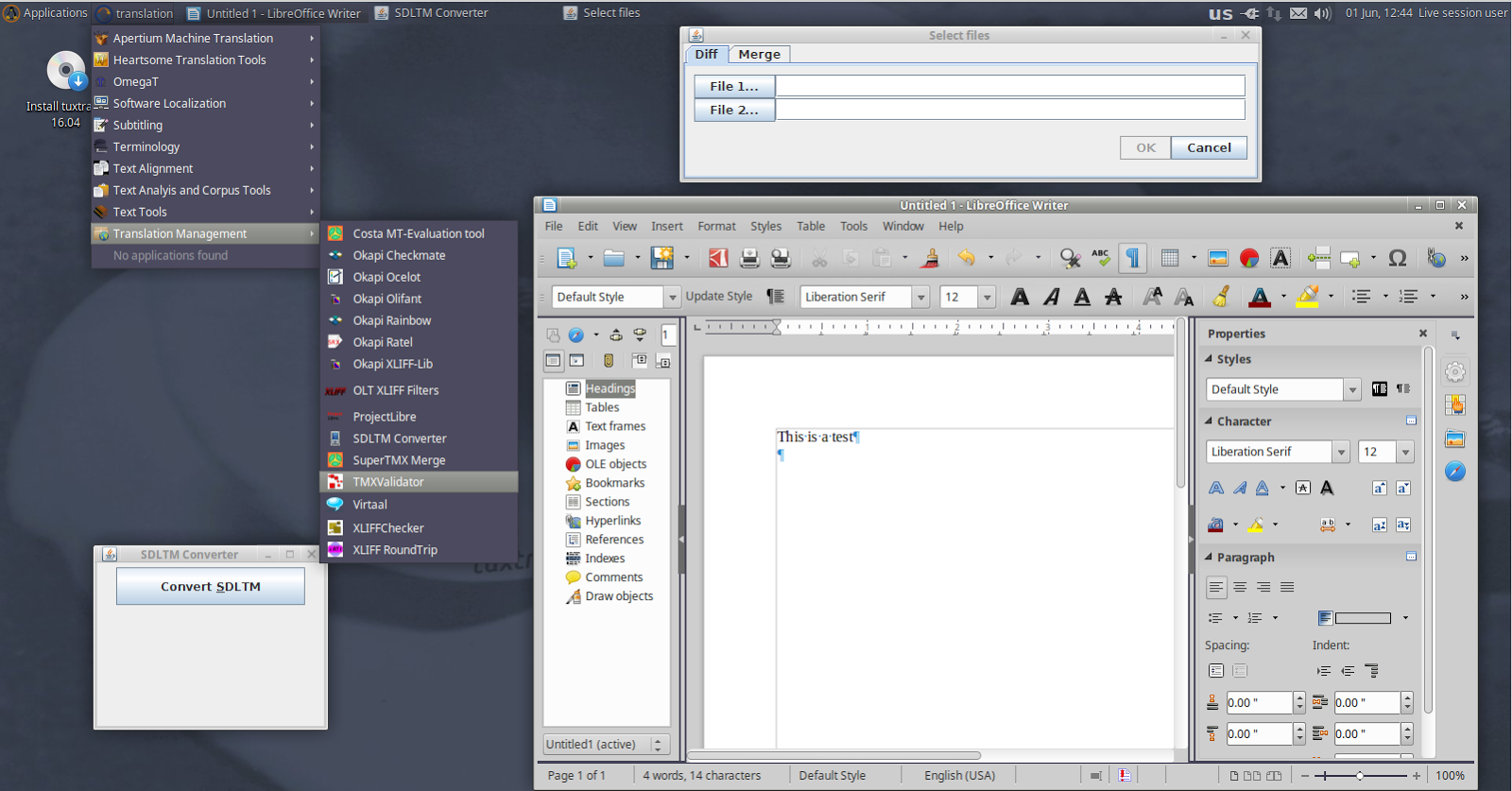The image size is (1512, 791).
Task: Launch TMXValidator from Translation Management submenu
Action: [420, 482]
